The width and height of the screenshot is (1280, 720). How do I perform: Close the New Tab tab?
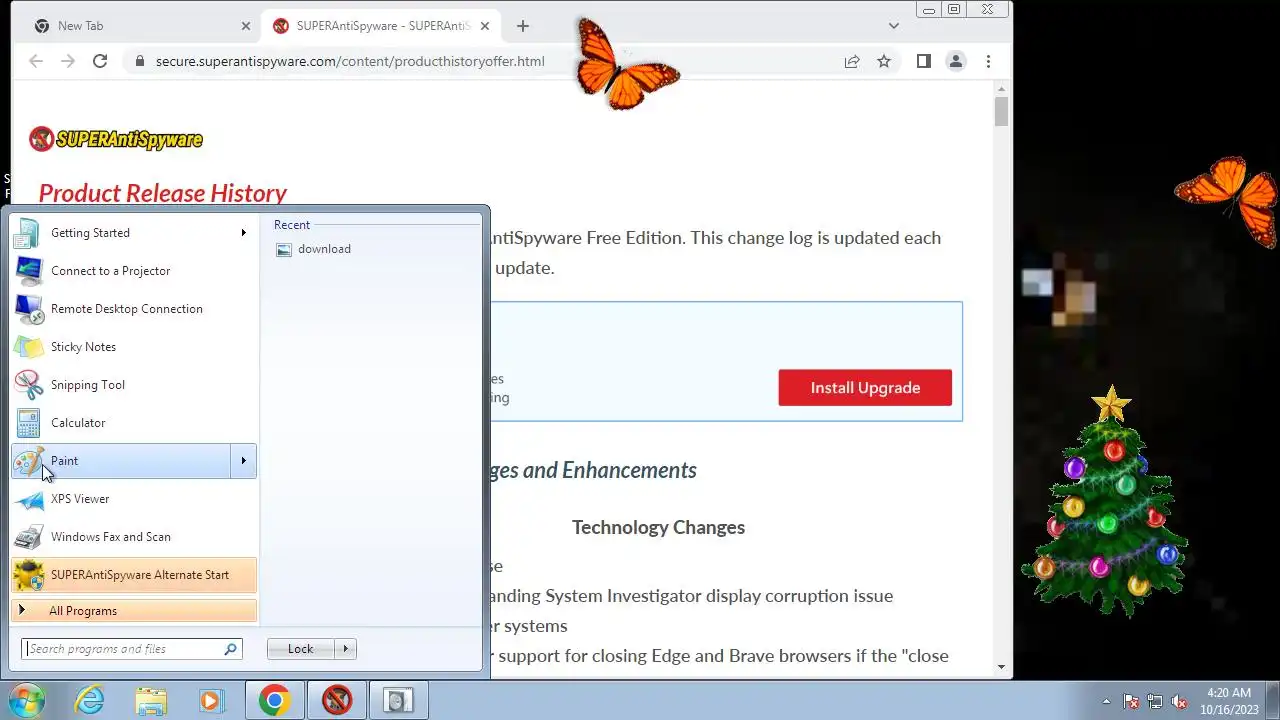click(246, 26)
